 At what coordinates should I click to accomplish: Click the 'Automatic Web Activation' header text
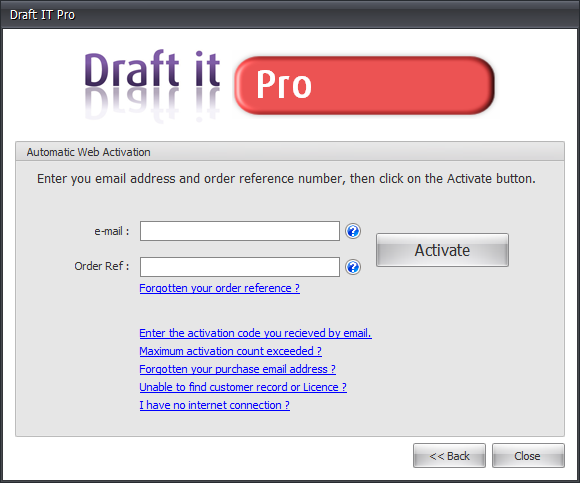pyautogui.click(x=88, y=152)
